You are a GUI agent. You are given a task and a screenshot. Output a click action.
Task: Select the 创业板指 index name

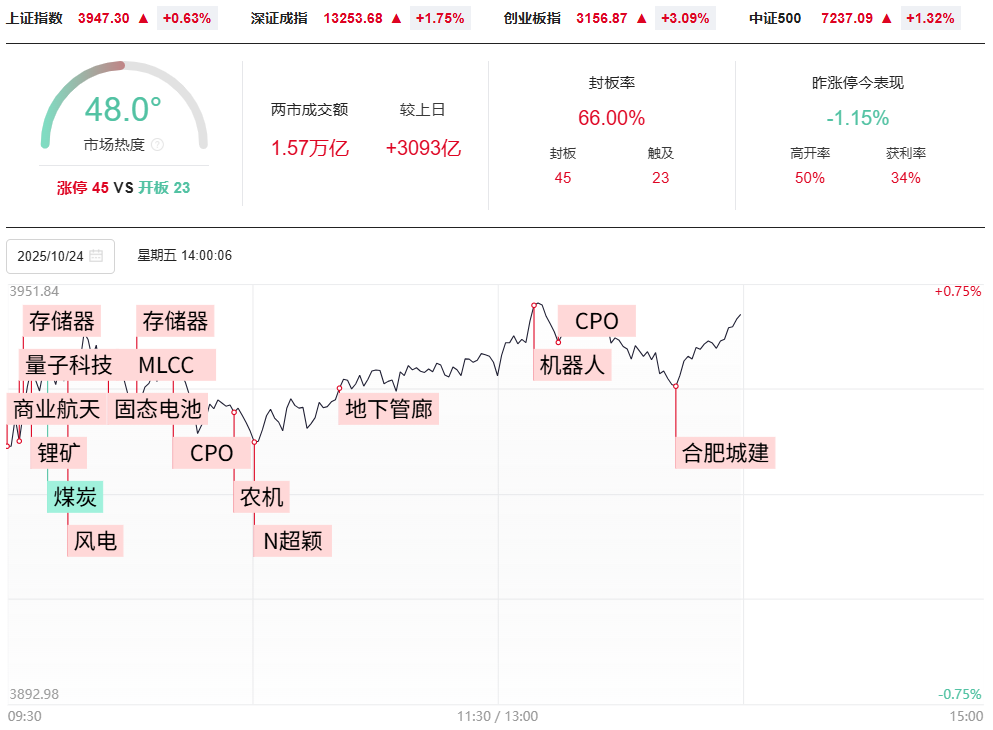(532, 18)
